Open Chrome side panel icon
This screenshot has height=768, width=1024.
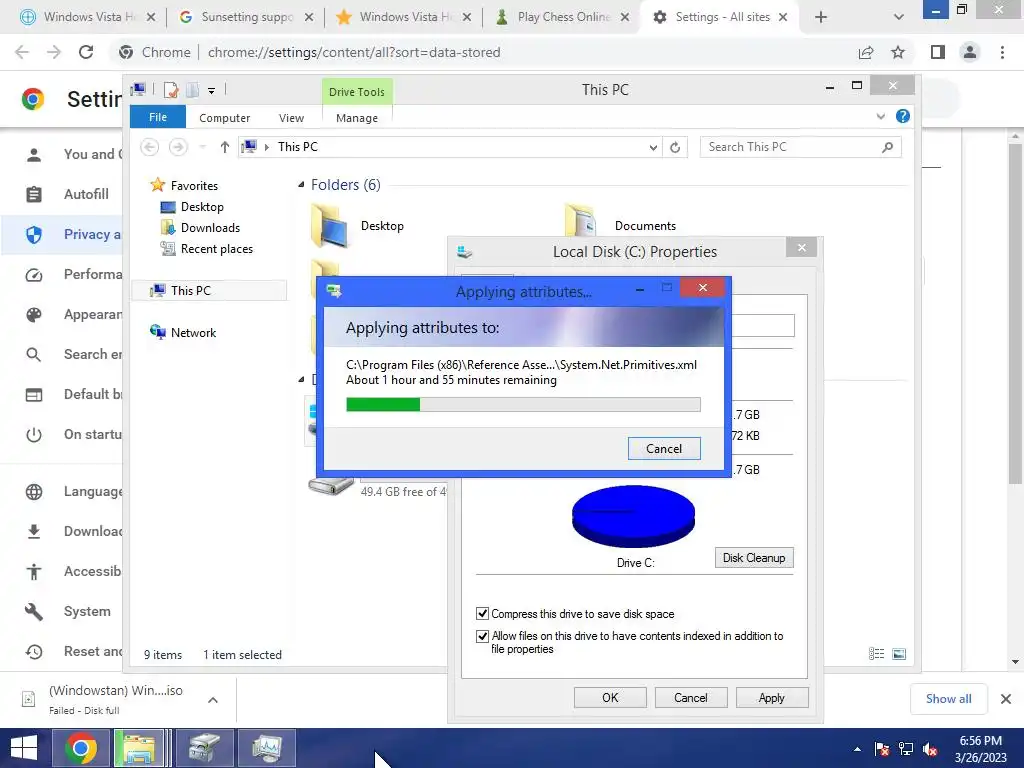[938, 52]
